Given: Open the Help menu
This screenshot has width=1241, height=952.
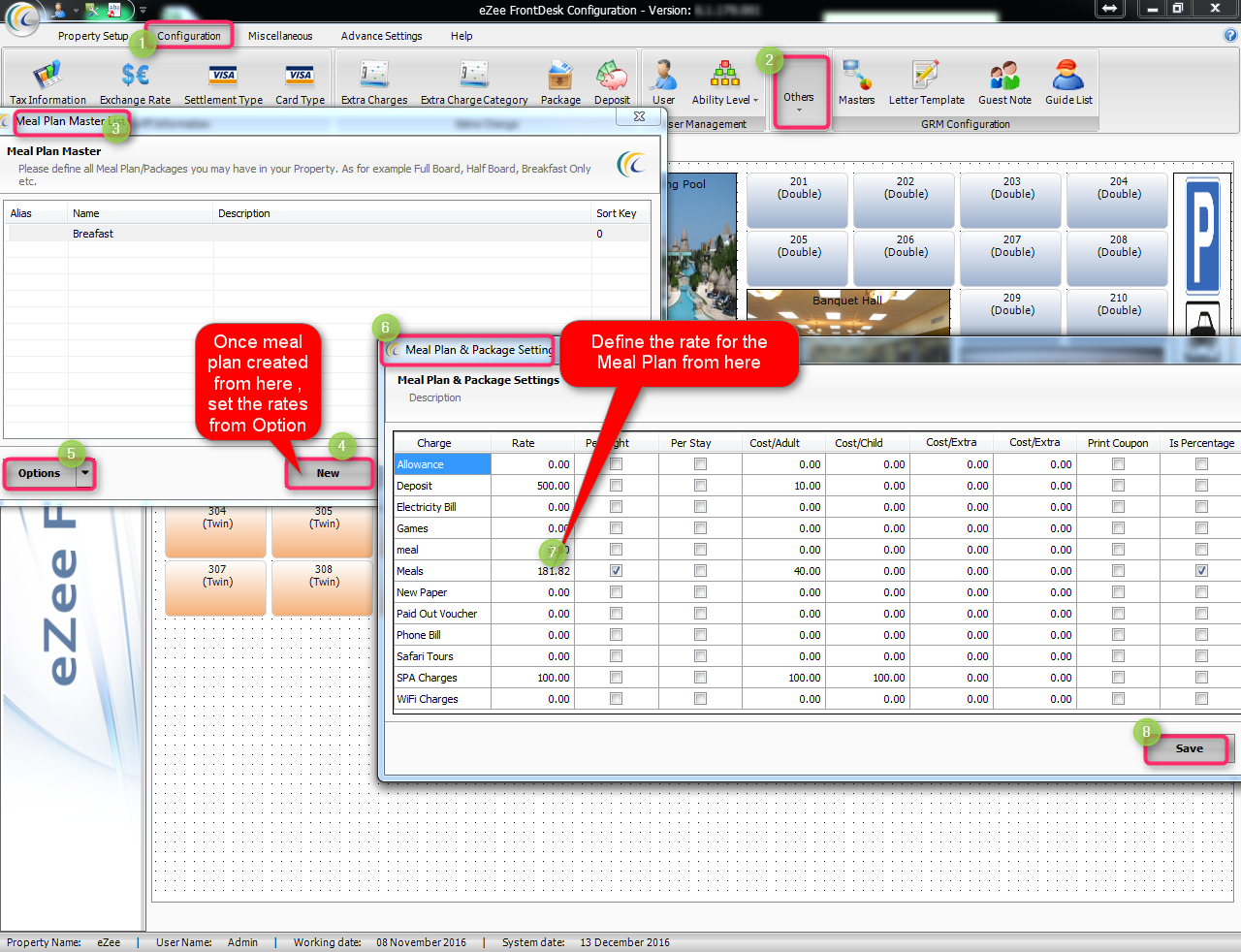Looking at the screenshot, I should [x=461, y=36].
